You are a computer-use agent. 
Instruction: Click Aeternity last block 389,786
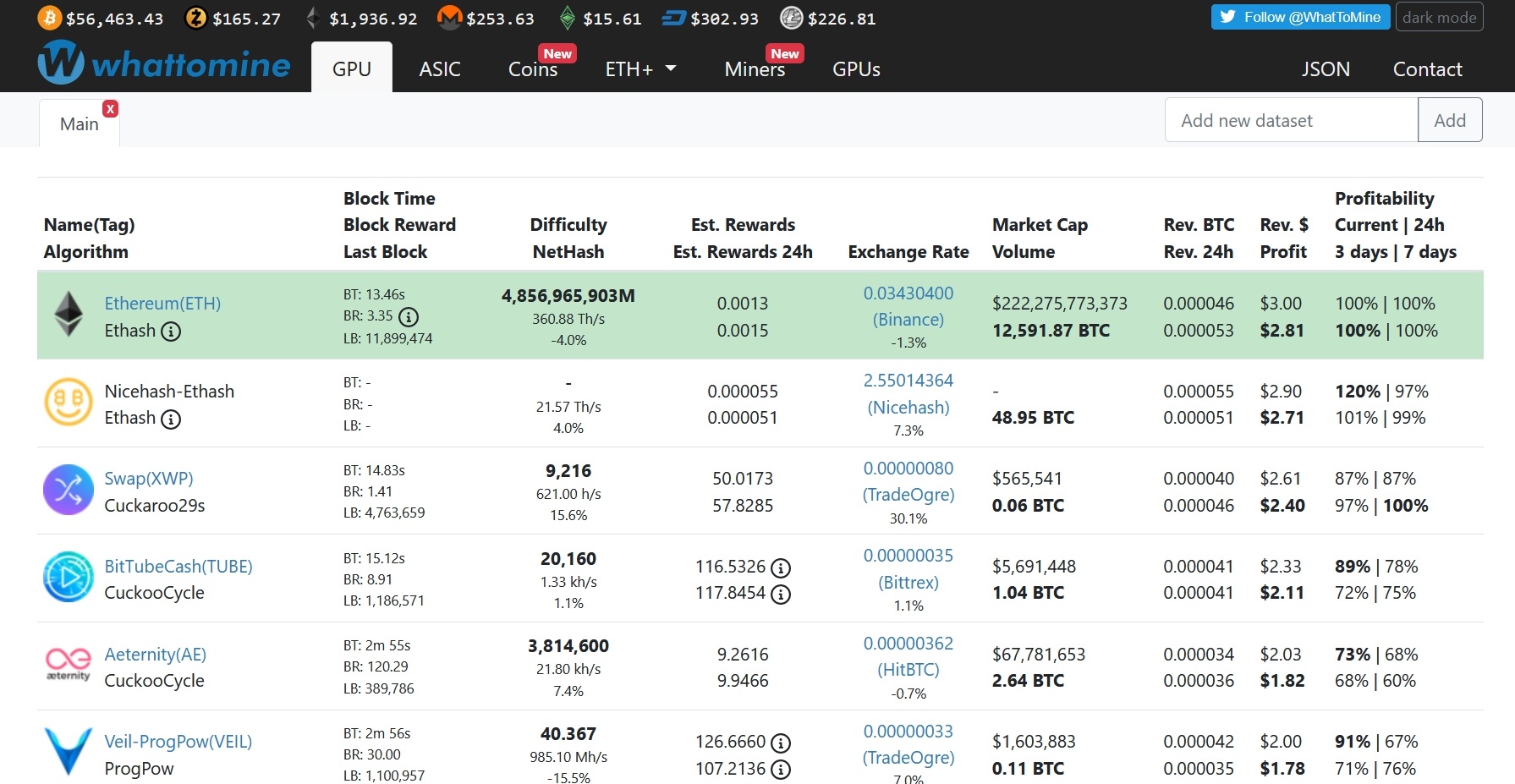point(379,688)
